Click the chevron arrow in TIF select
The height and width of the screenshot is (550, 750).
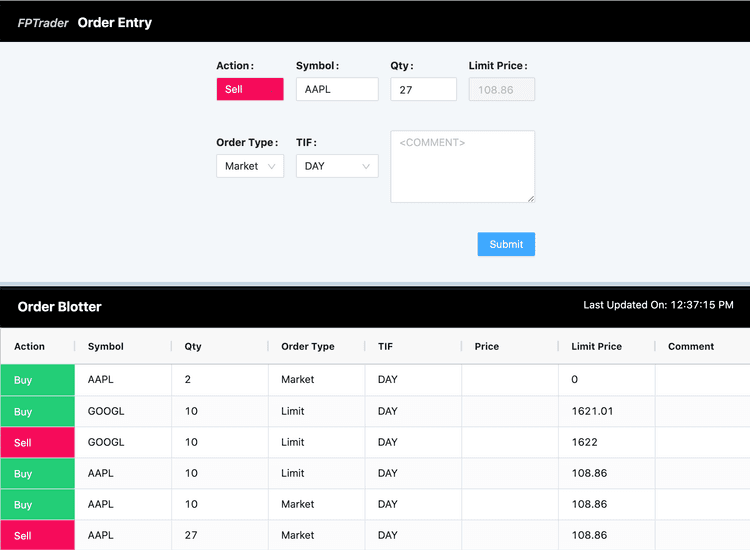(365, 166)
